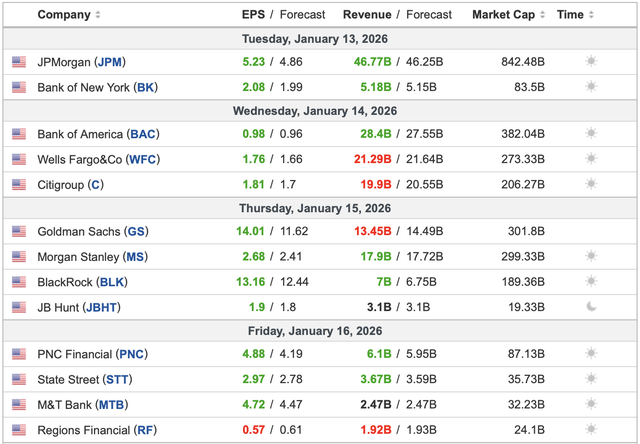This screenshot has height=444, width=640.
Task: Click Goldman Sachs revenue value 13.45B
Action: (x=373, y=231)
